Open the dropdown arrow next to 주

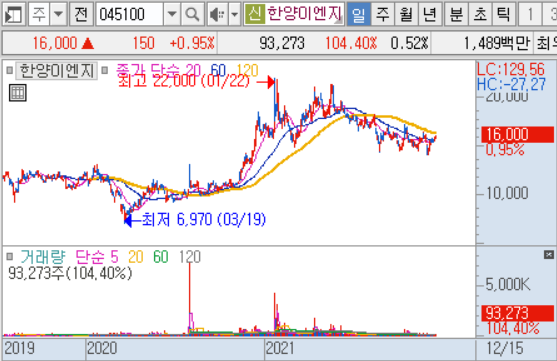[x=58, y=14]
